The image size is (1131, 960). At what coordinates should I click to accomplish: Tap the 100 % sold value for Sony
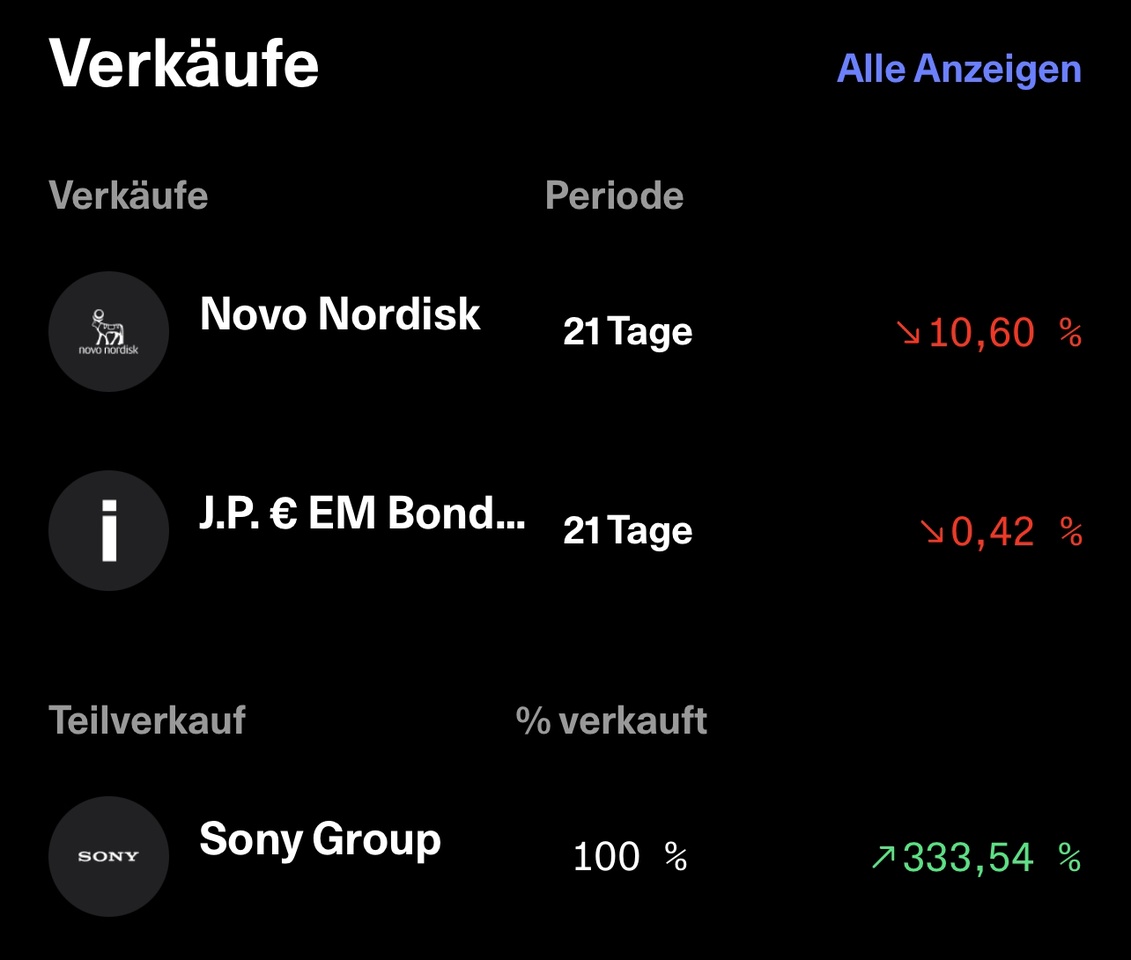tap(630, 857)
